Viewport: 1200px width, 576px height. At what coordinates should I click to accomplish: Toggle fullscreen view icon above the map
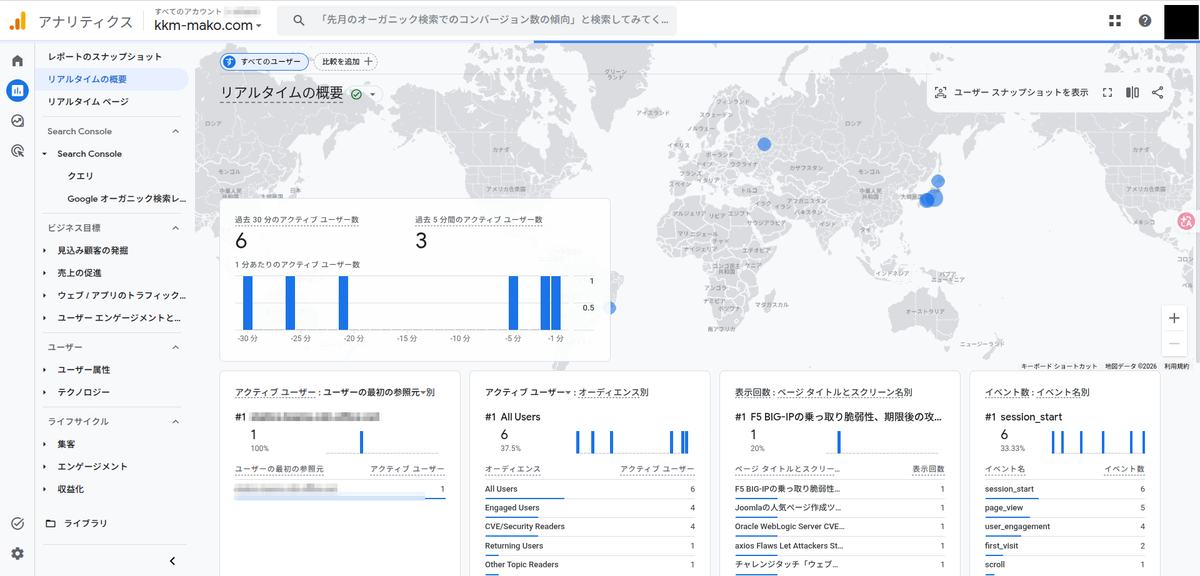click(1107, 92)
